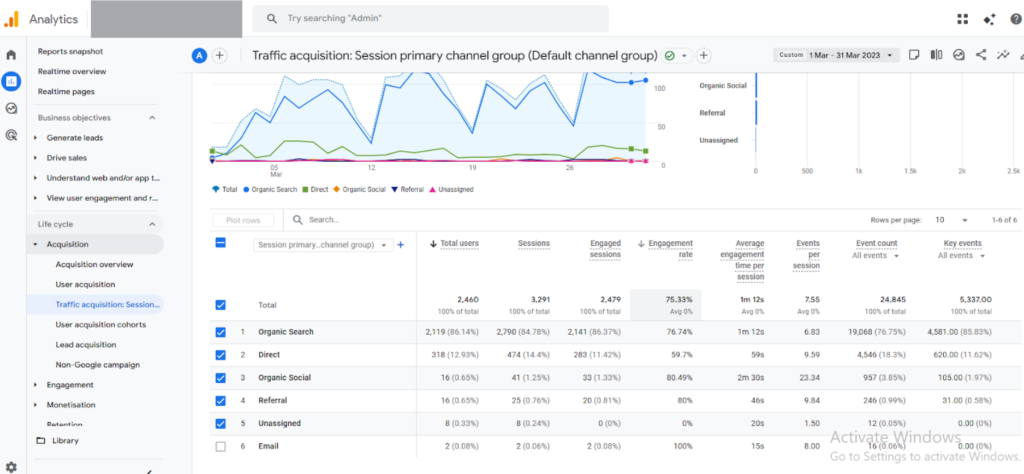This screenshot has width=1024, height=474.
Task: Open the Google apps grid icon
Action: 963,19
